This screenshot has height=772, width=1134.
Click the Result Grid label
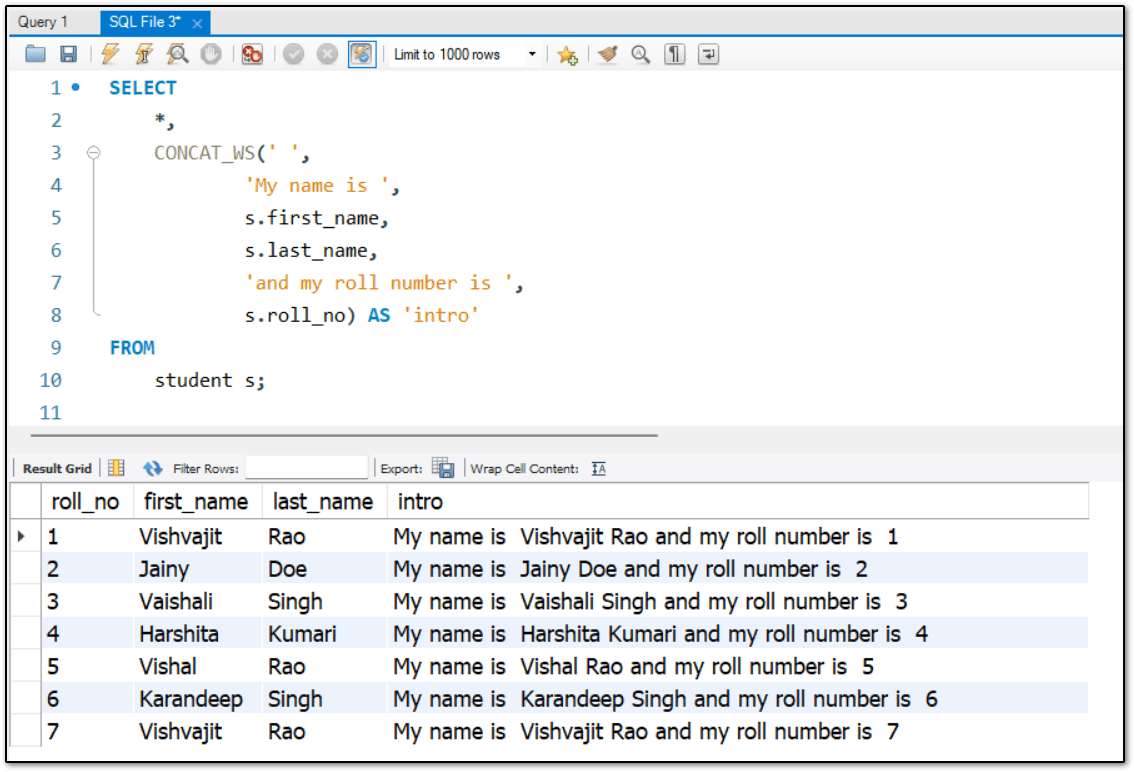pyautogui.click(x=56, y=467)
